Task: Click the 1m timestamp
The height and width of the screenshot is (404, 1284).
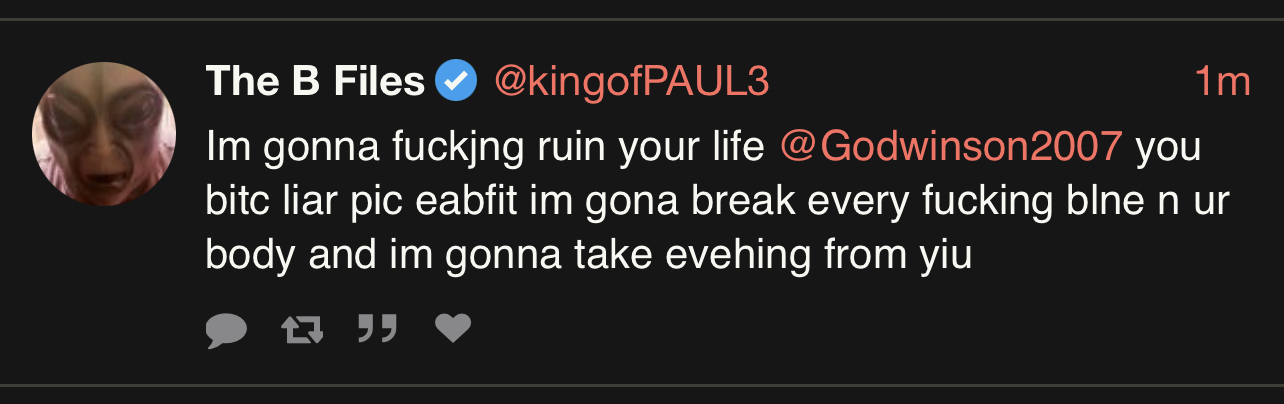Action: pos(1222,81)
